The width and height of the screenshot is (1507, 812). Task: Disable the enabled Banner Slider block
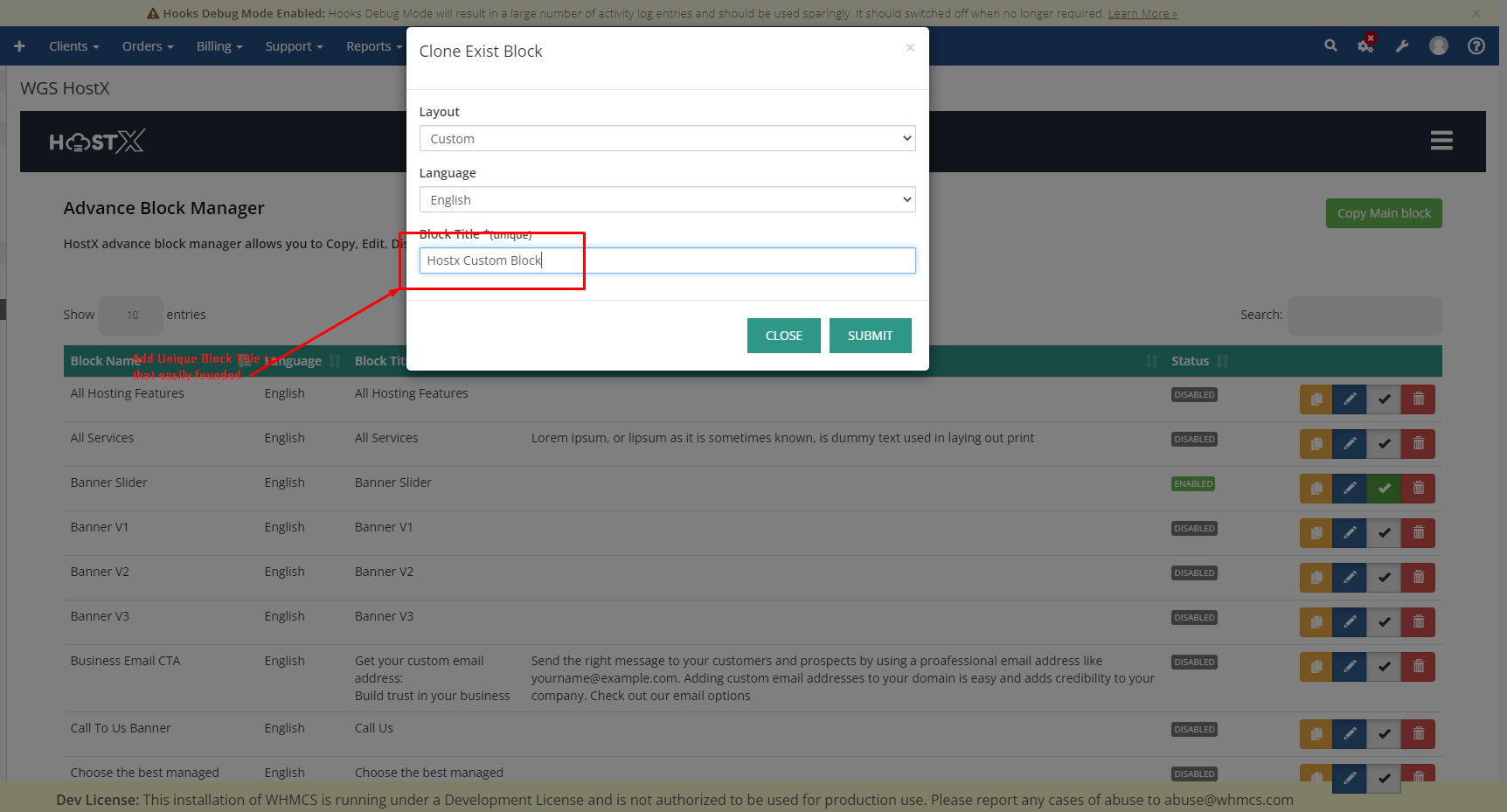pyautogui.click(x=1384, y=489)
